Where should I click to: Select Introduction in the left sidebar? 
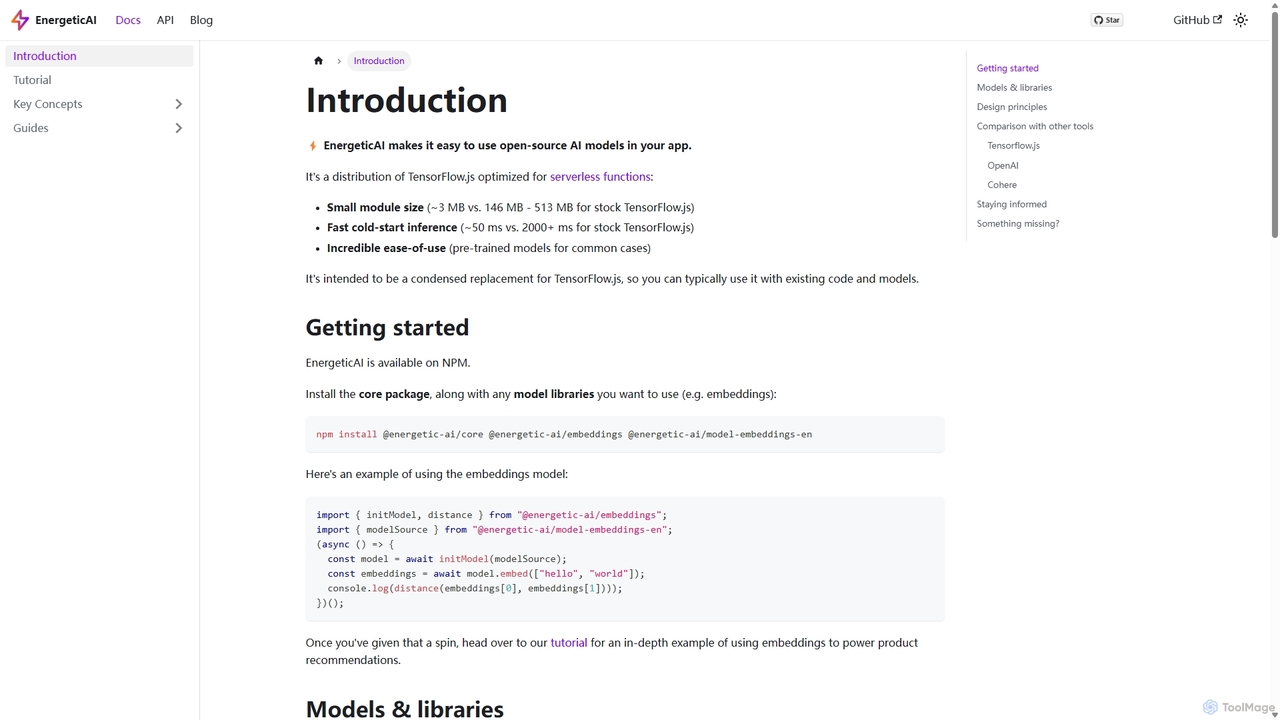coord(99,56)
